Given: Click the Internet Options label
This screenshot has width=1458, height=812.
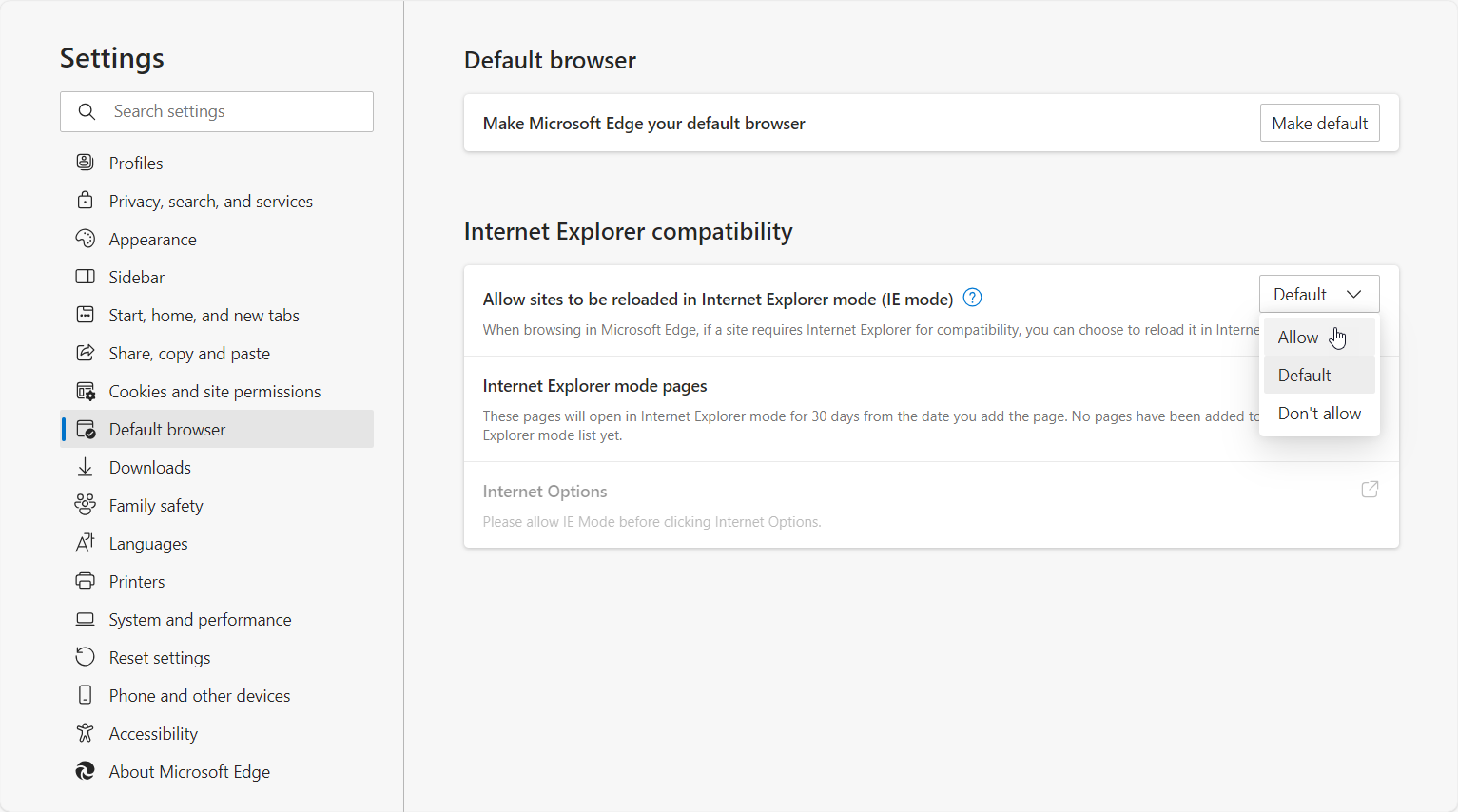Looking at the screenshot, I should pyautogui.click(x=545, y=492).
